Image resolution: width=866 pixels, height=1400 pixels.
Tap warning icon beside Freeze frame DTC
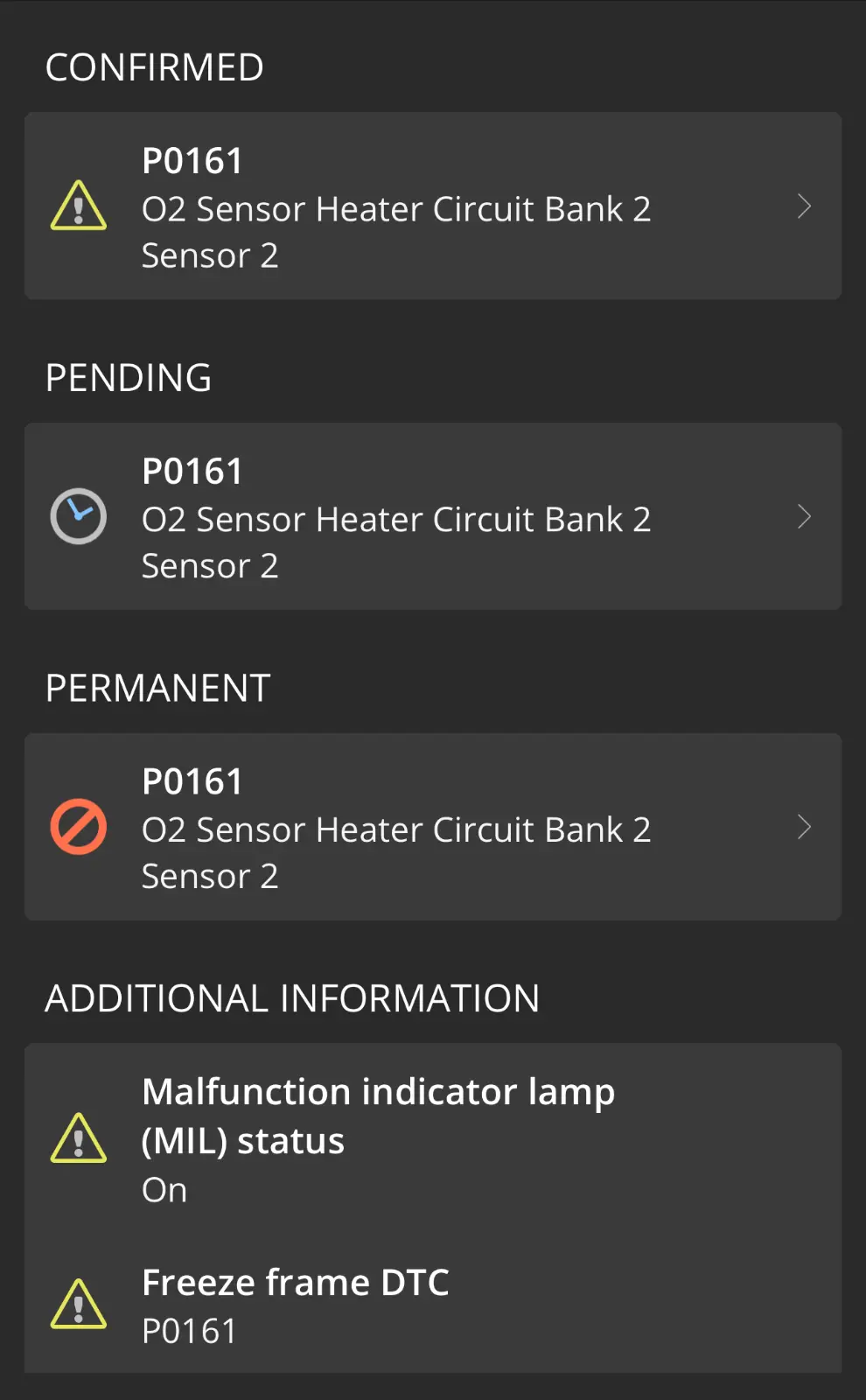coord(79,1305)
